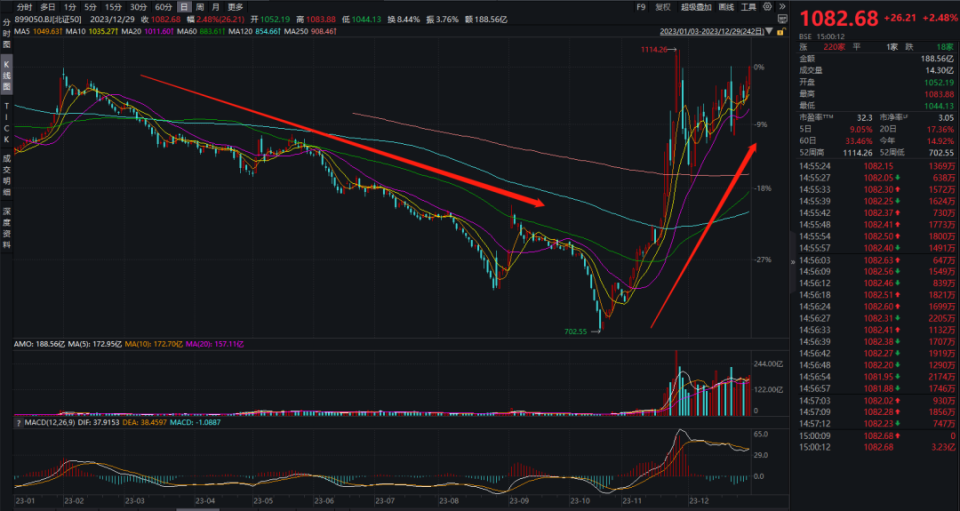Open the 分时图 sidebar tab

click(x=6, y=34)
